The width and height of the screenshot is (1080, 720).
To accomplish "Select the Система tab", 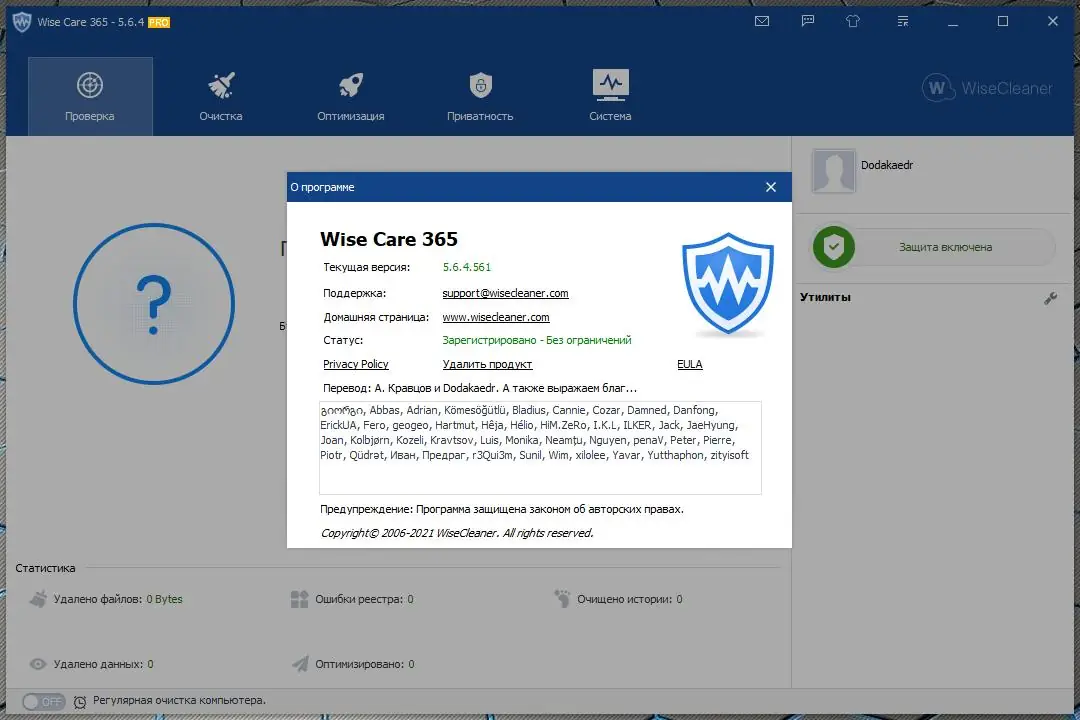I will 610,95.
